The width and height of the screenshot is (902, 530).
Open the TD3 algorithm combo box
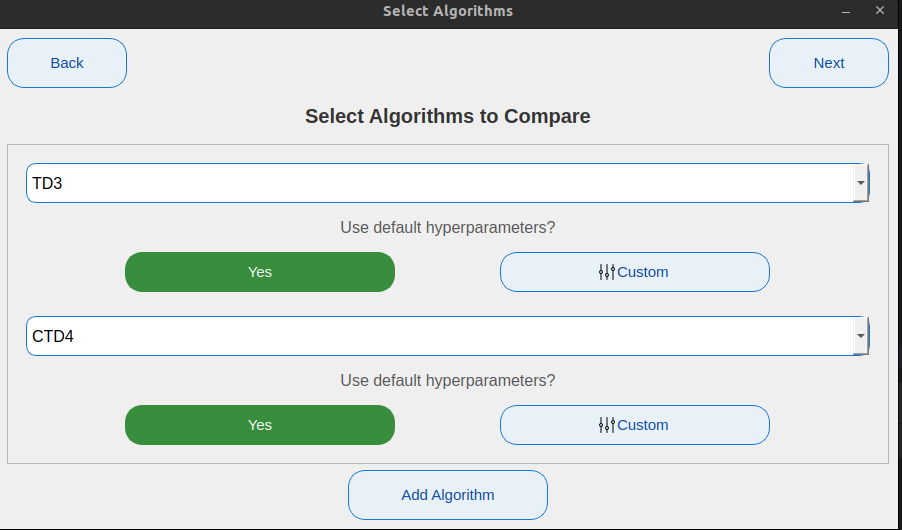(x=438, y=184)
